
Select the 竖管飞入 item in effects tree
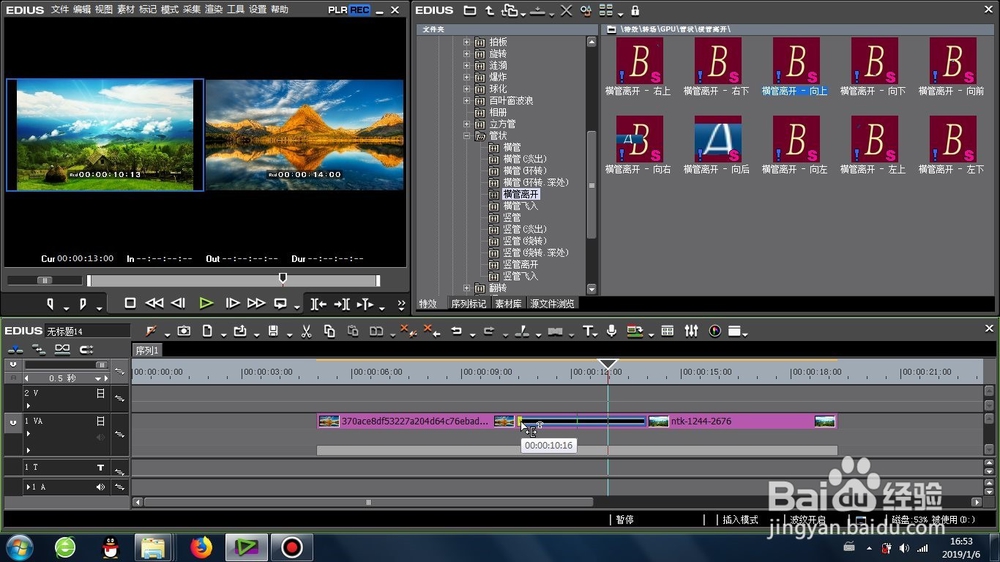coord(520,276)
